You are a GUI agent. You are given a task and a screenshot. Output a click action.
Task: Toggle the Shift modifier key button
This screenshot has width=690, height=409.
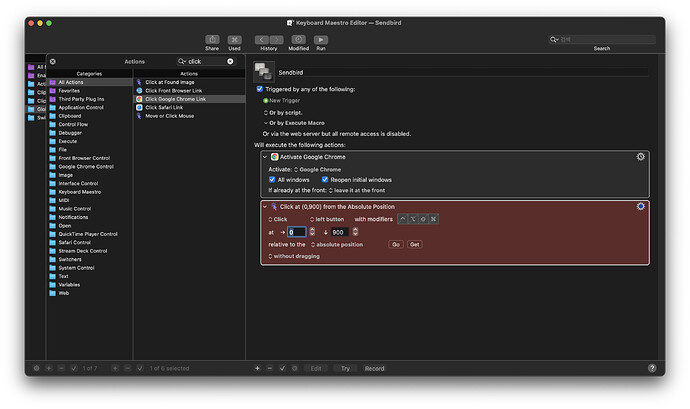click(x=423, y=219)
